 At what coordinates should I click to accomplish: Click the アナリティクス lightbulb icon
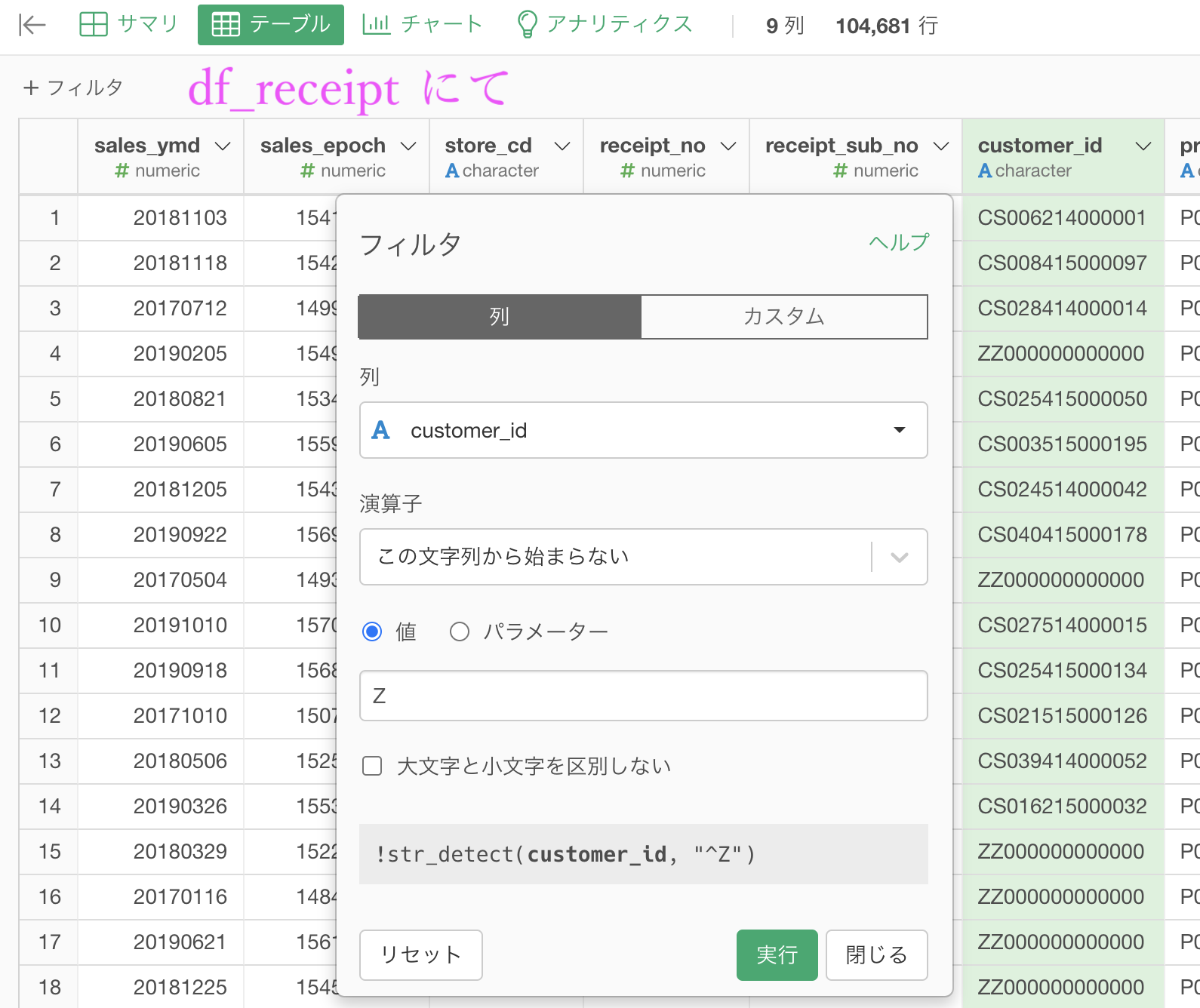point(527,24)
